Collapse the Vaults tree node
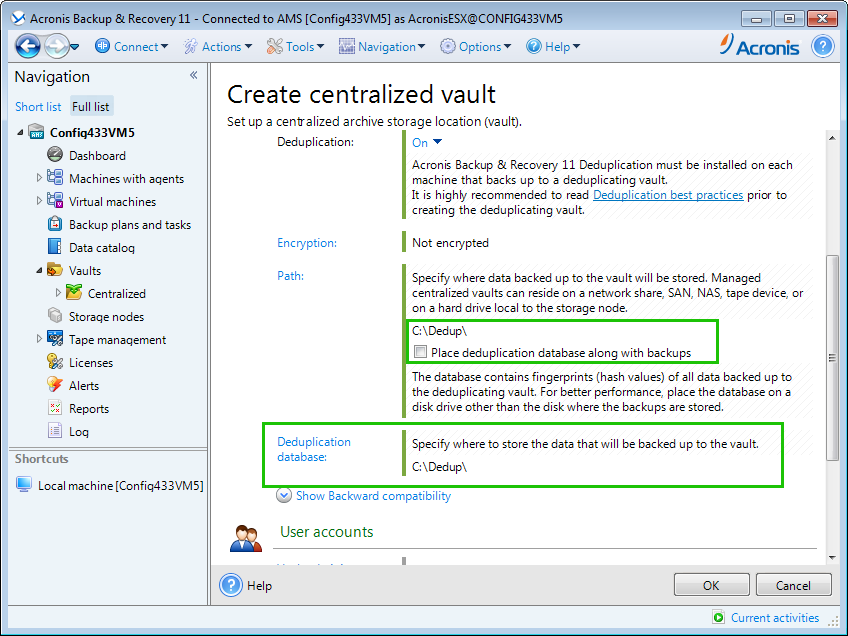This screenshot has width=848, height=636. coord(39,270)
